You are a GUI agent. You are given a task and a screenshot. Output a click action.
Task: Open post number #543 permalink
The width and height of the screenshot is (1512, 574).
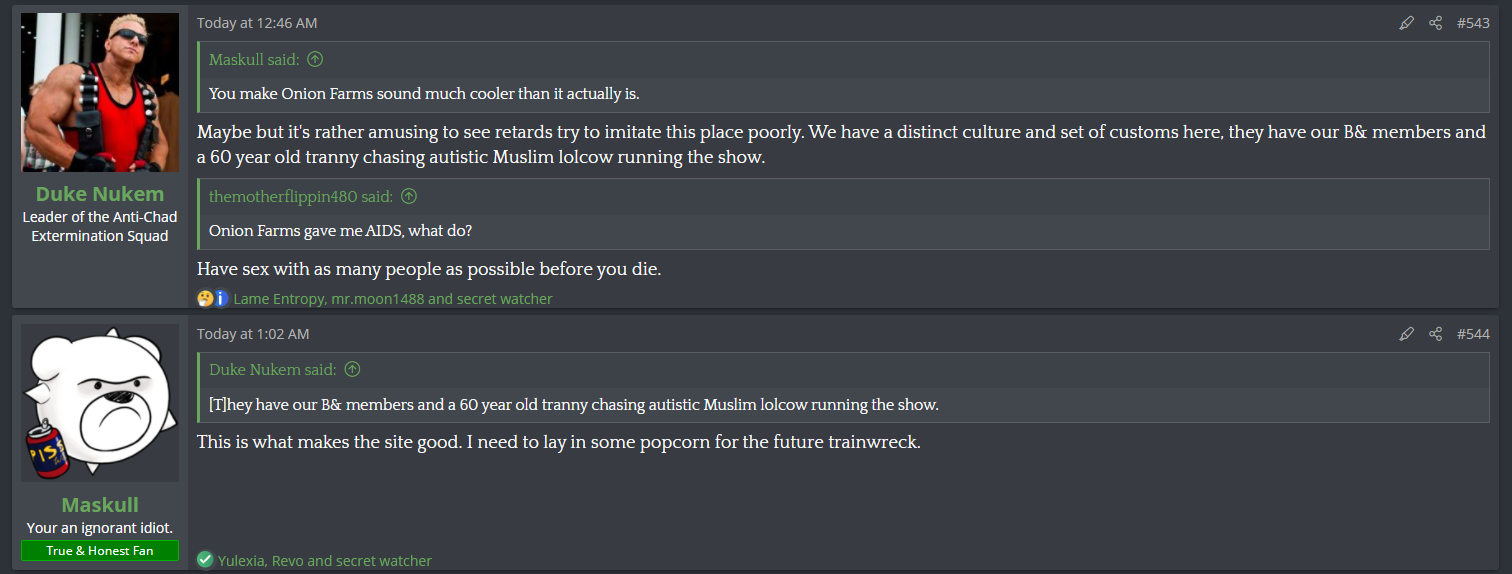[1472, 23]
